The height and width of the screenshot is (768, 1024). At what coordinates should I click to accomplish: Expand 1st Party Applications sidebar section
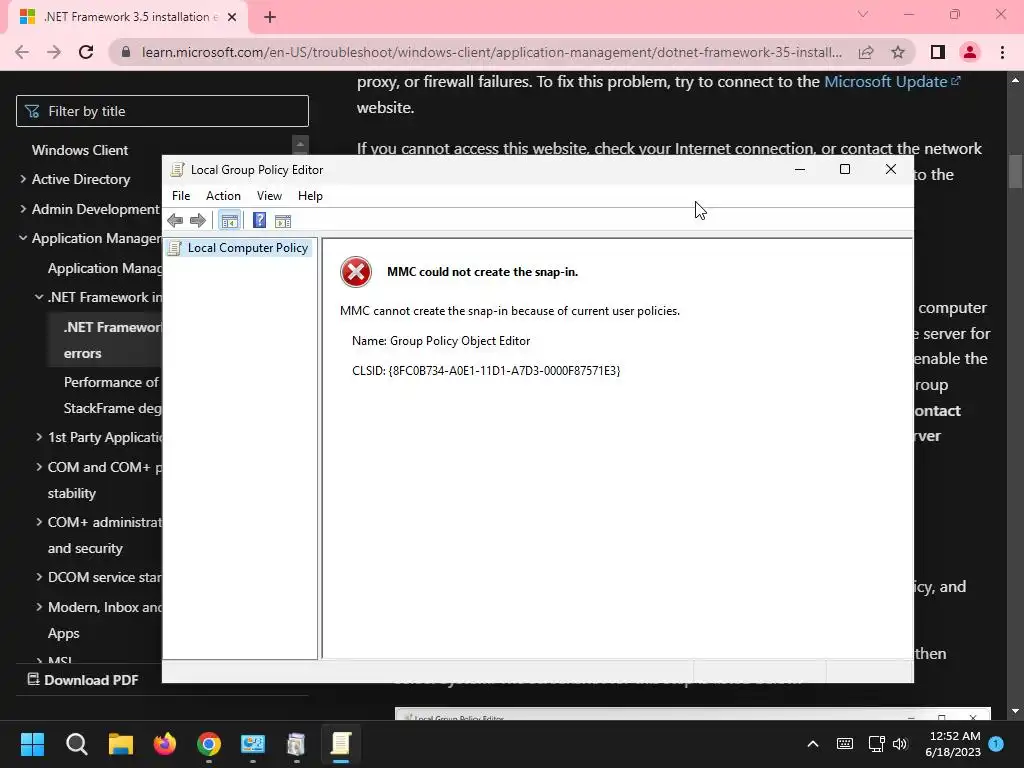pos(39,438)
